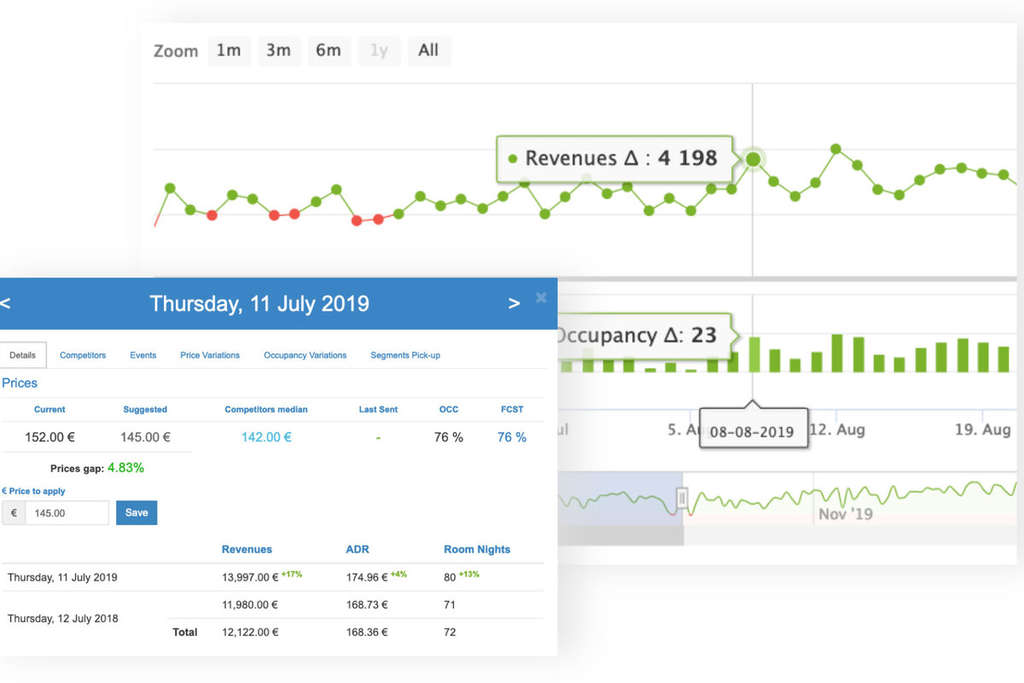Select the highlighted Revenues data point
The height and width of the screenshot is (683, 1024).
tap(752, 159)
